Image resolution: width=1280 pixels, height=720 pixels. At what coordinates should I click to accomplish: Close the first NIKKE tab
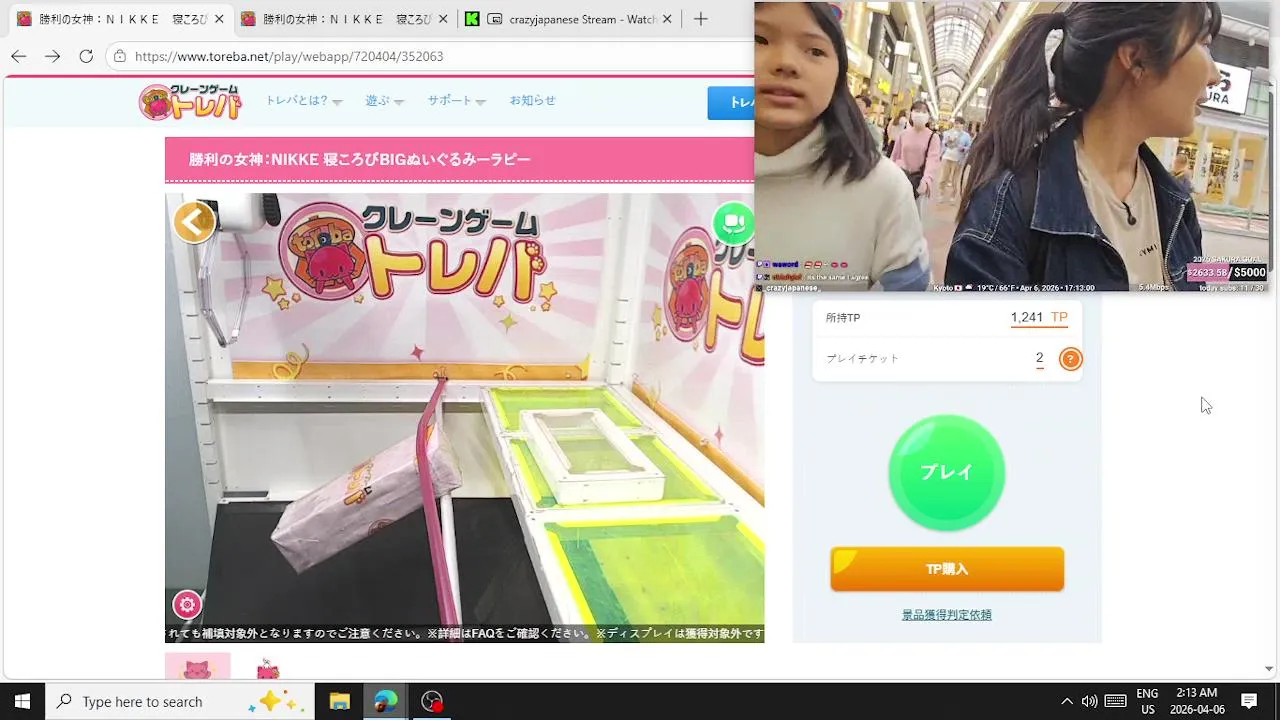219,19
